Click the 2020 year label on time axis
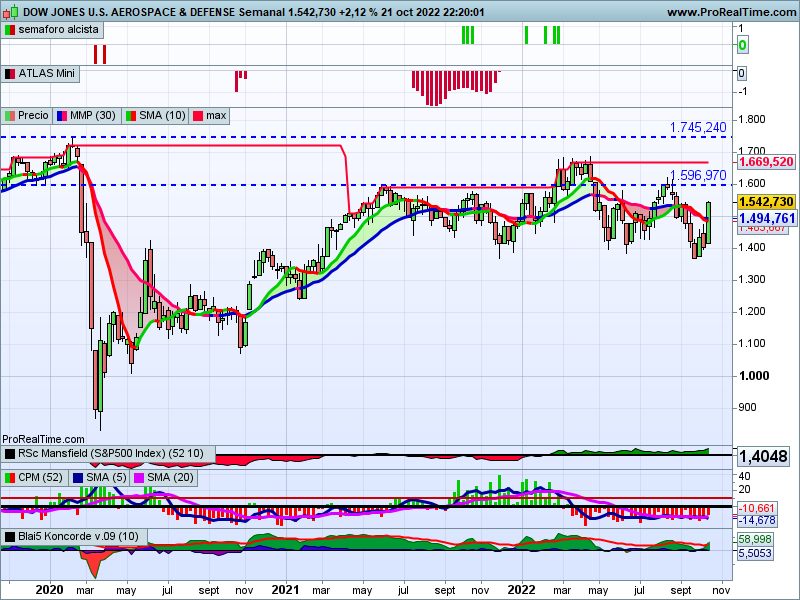 click(x=49, y=590)
